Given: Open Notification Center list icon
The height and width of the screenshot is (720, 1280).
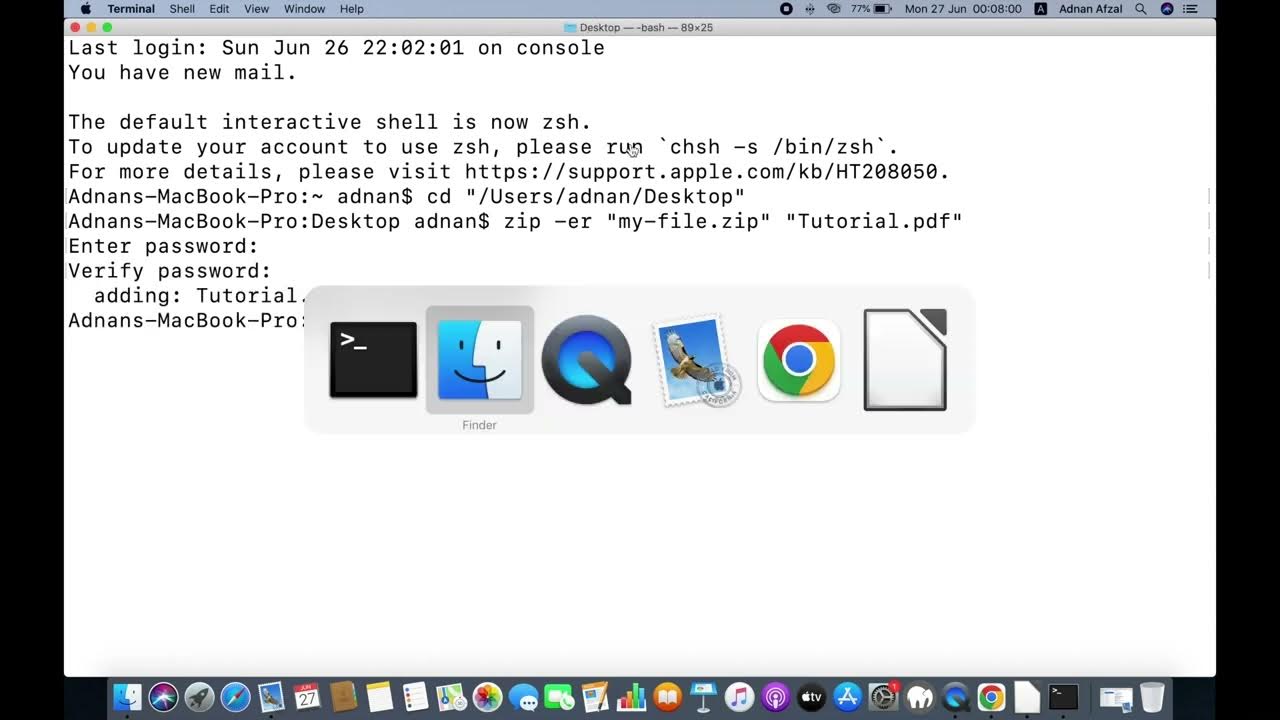Looking at the screenshot, I should [x=1191, y=9].
